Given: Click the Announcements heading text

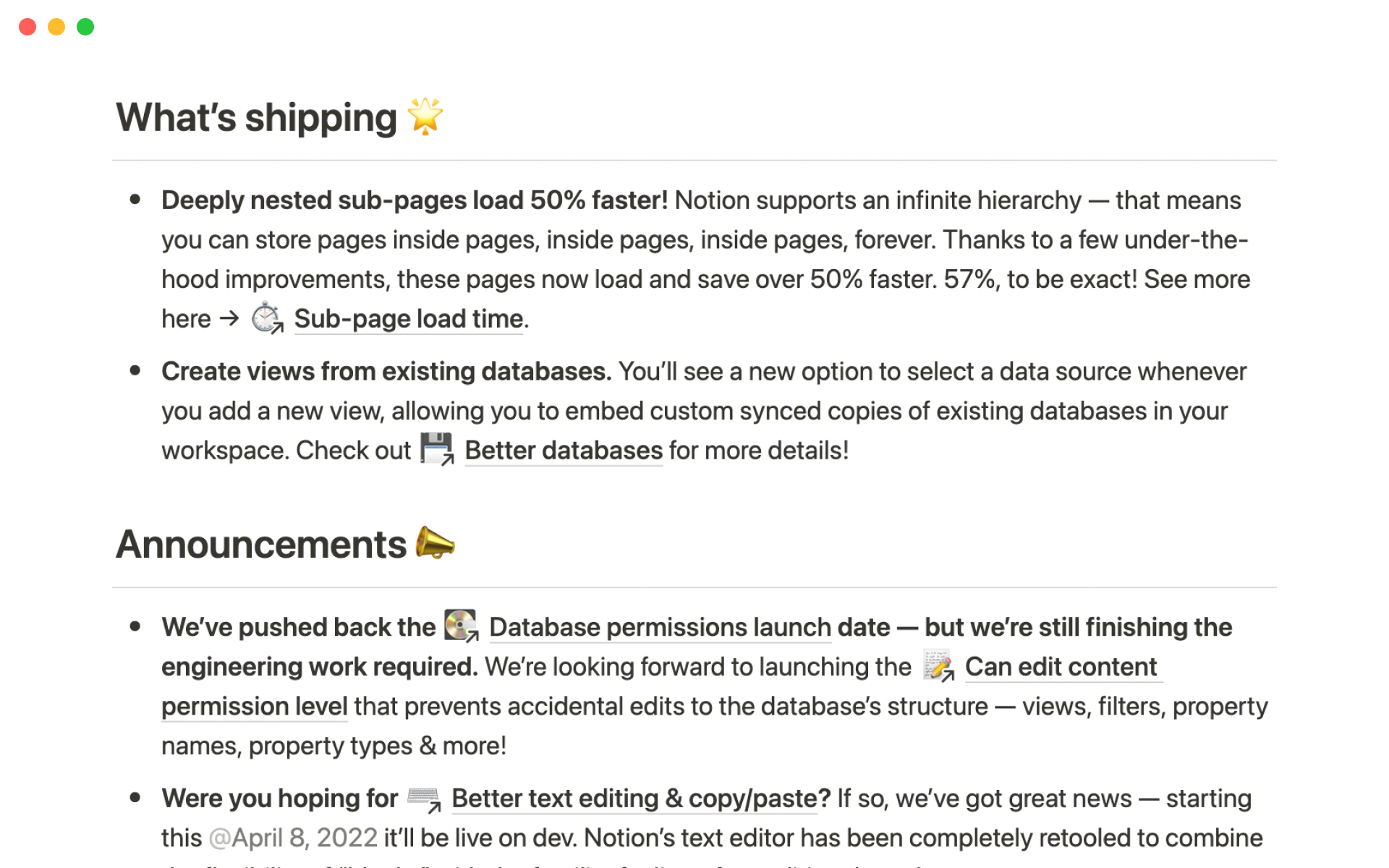Looking at the screenshot, I should click(261, 545).
